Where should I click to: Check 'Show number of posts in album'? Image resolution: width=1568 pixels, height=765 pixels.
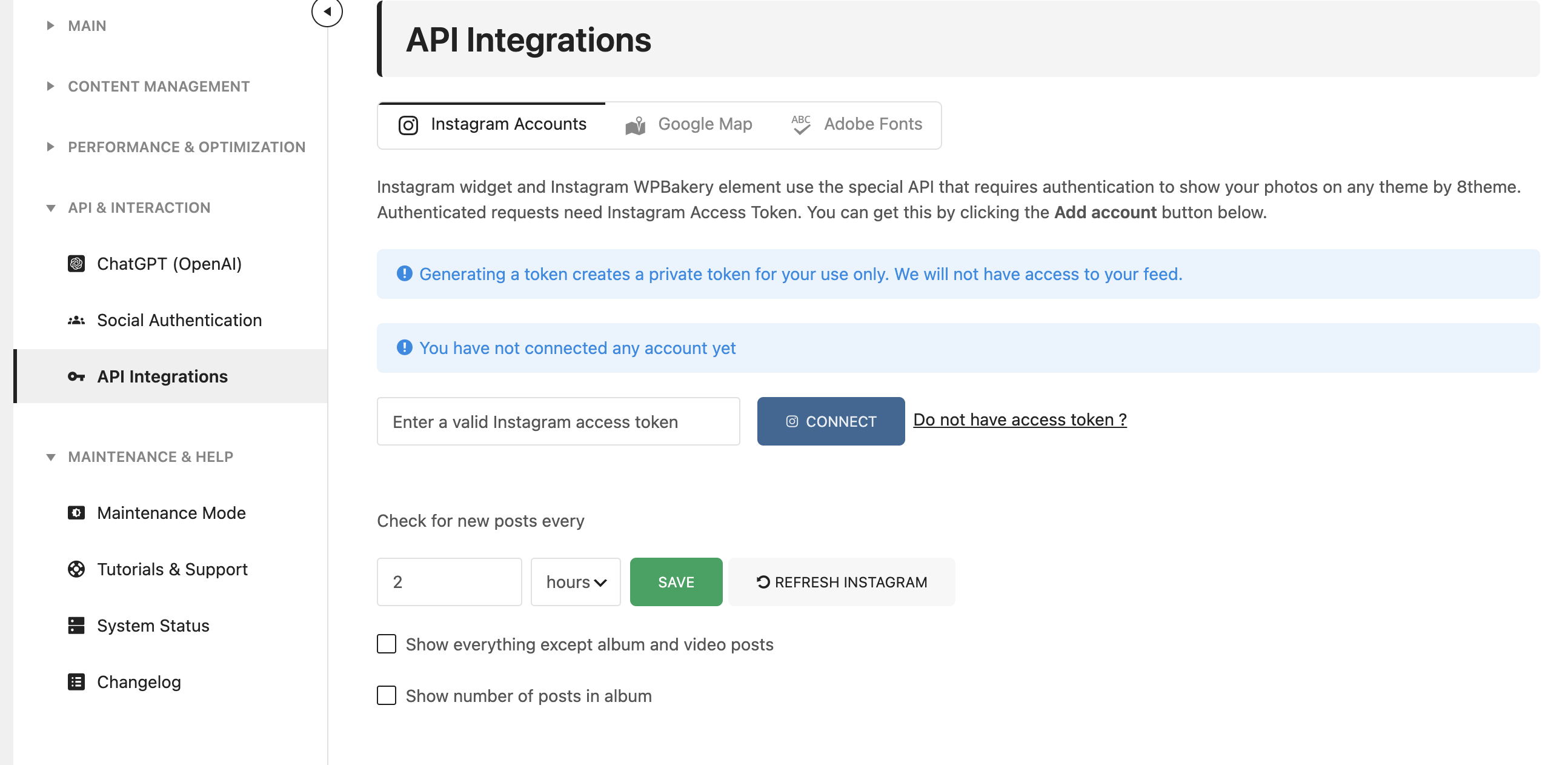click(387, 695)
